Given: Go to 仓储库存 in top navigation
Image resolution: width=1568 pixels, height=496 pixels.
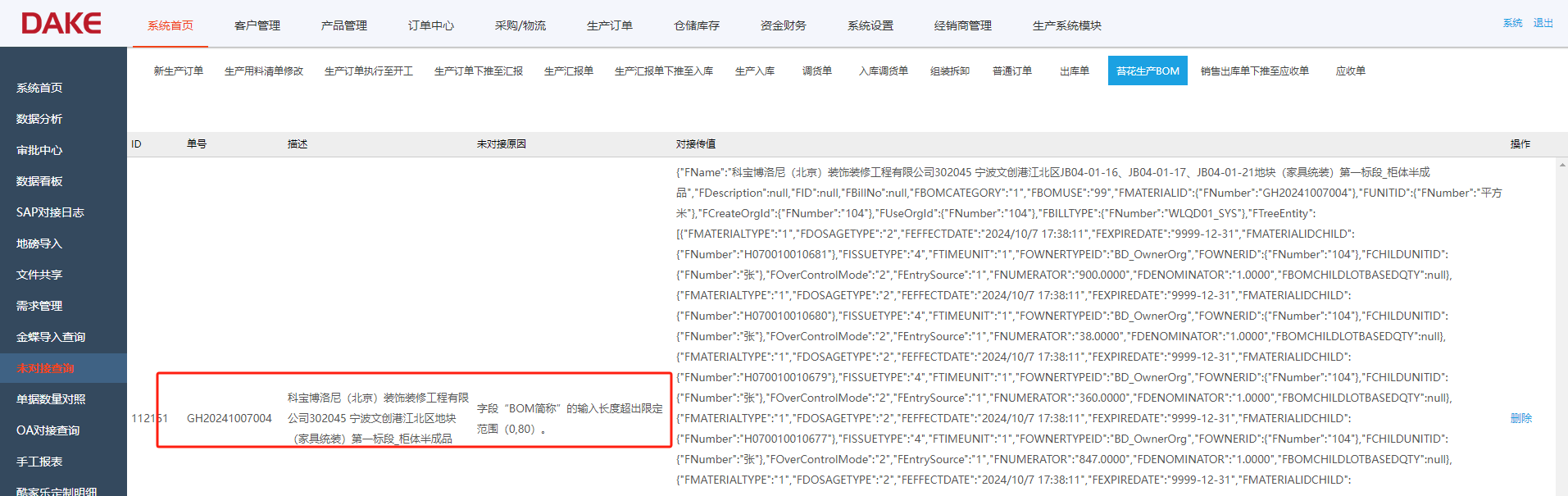Looking at the screenshot, I should [697, 25].
